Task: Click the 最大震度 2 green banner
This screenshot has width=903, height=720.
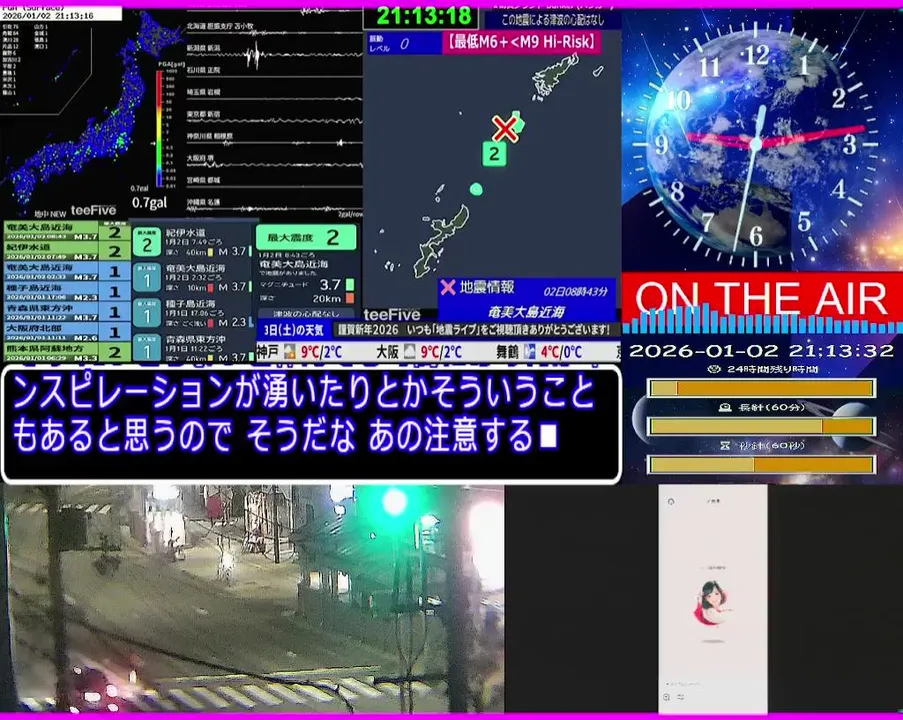Action: coord(306,237)
